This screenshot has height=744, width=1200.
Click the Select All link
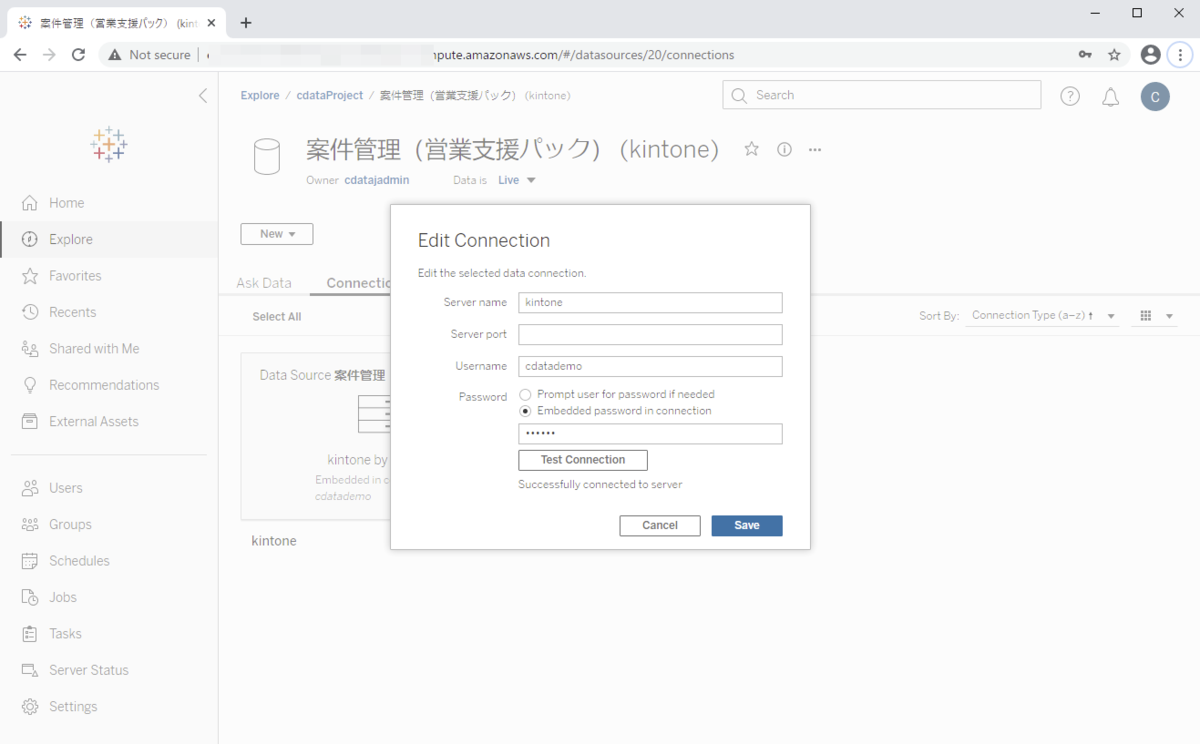277,317
